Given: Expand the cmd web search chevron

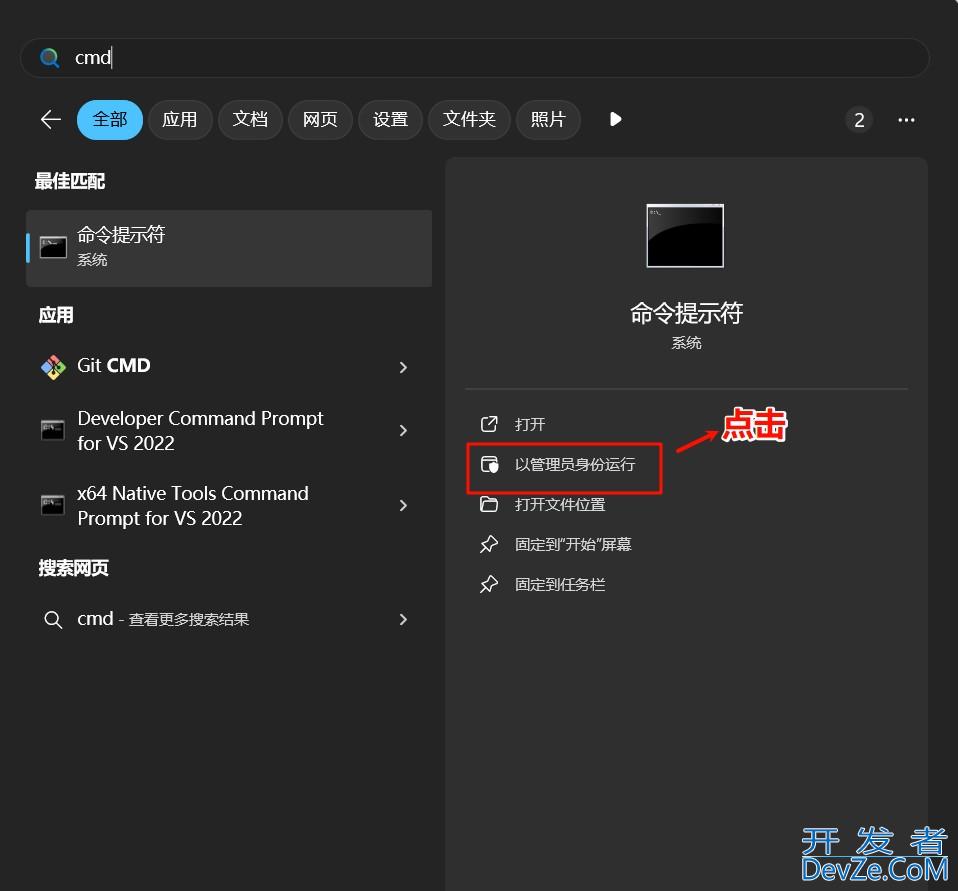Looking at the screenshot, I should 403,619.
